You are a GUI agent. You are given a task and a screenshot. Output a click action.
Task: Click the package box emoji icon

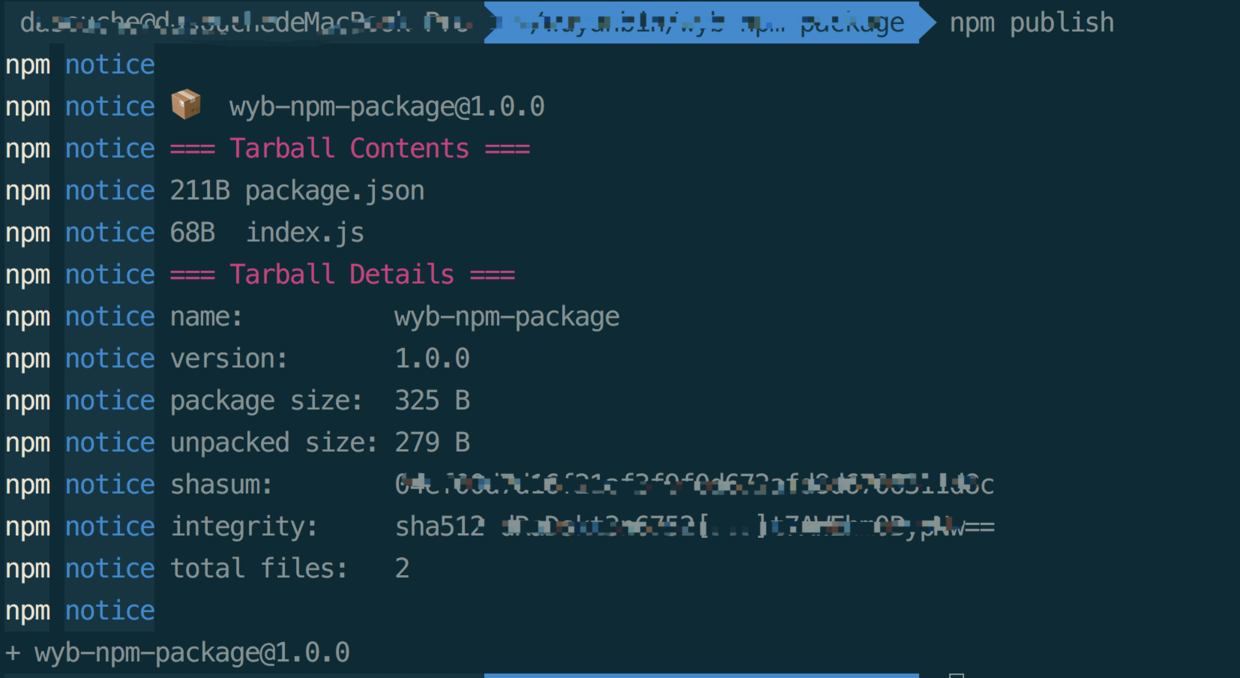[x=186, y=104]
